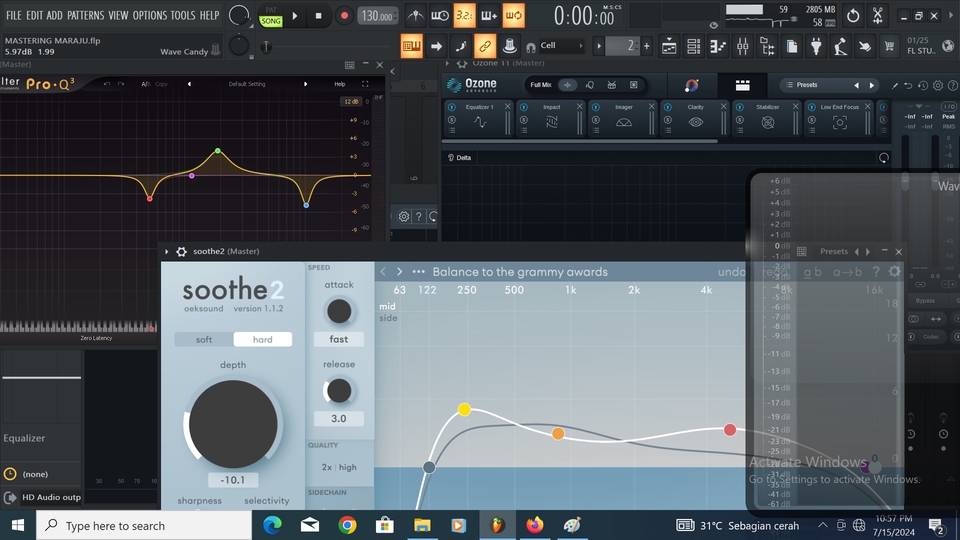Click the overdub recording icon in the toolbar
The height and width of the screenshot is (540, 960).
[x=489, y=16]
